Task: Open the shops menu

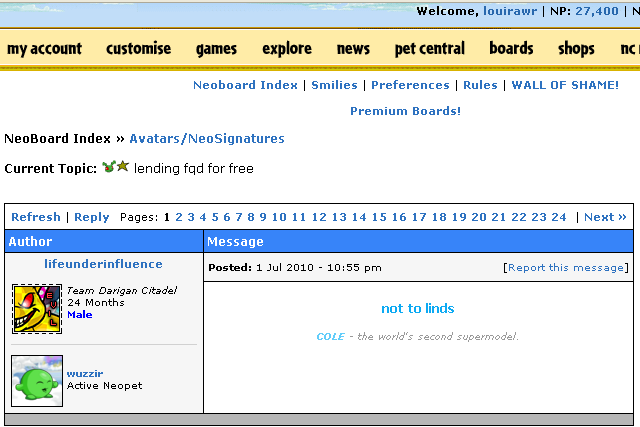Action: (x=576, y=49)
